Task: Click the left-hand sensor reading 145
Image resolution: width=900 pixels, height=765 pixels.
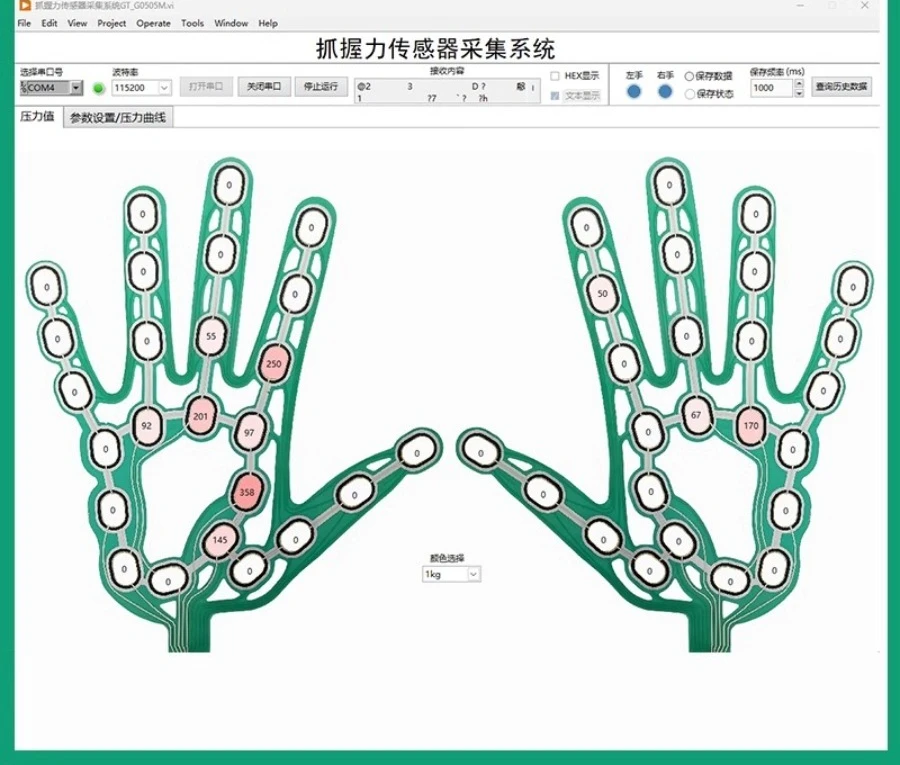Action: coord(220,540)
